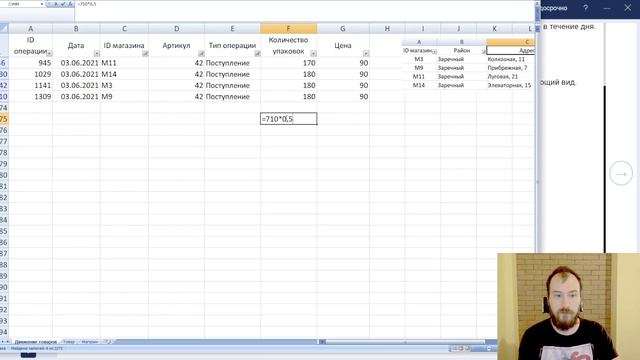
Task: Click M11 cell in ID магазина column C
Action: [x=124, y=63]
